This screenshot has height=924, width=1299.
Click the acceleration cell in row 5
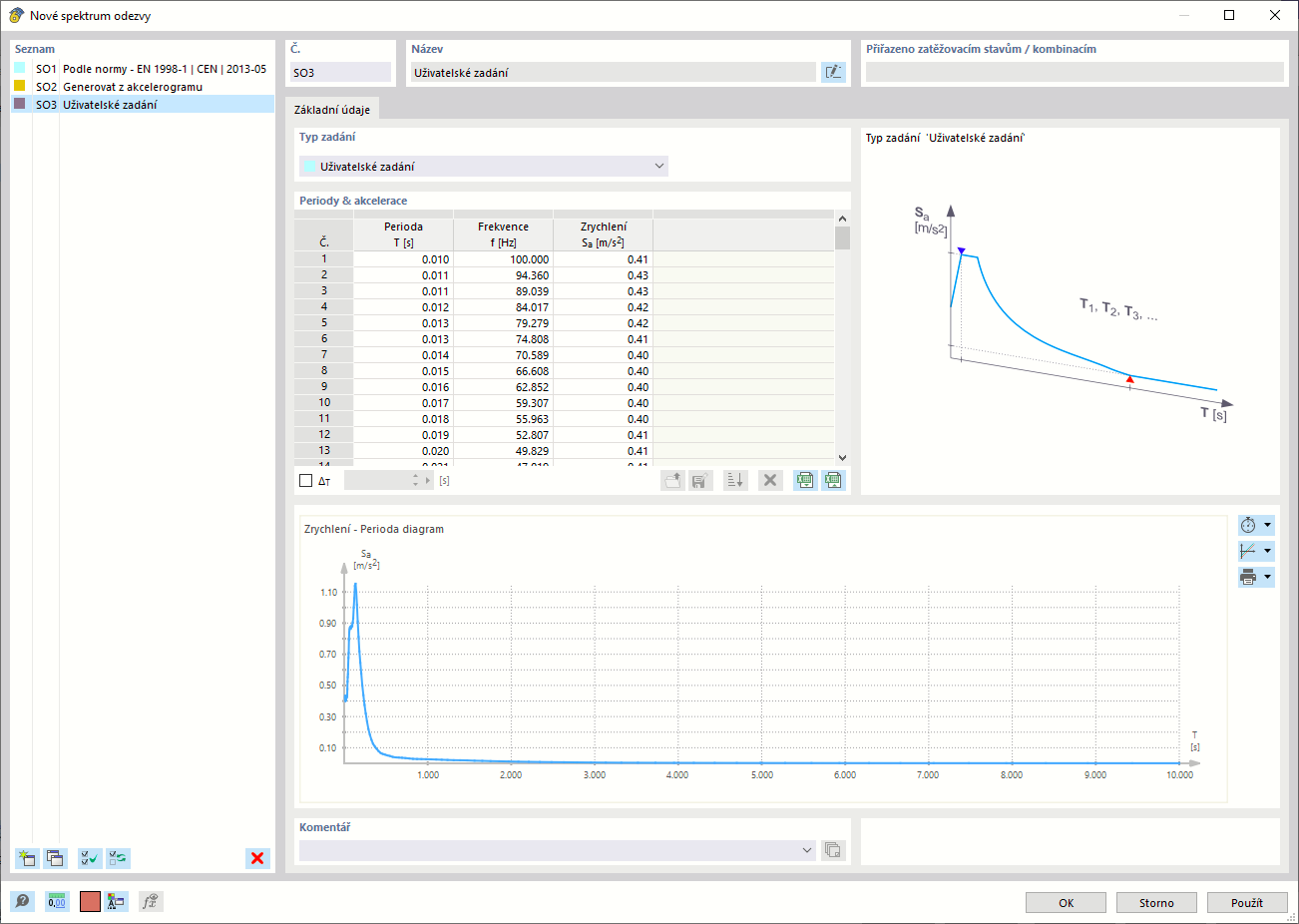coord(603,323)
